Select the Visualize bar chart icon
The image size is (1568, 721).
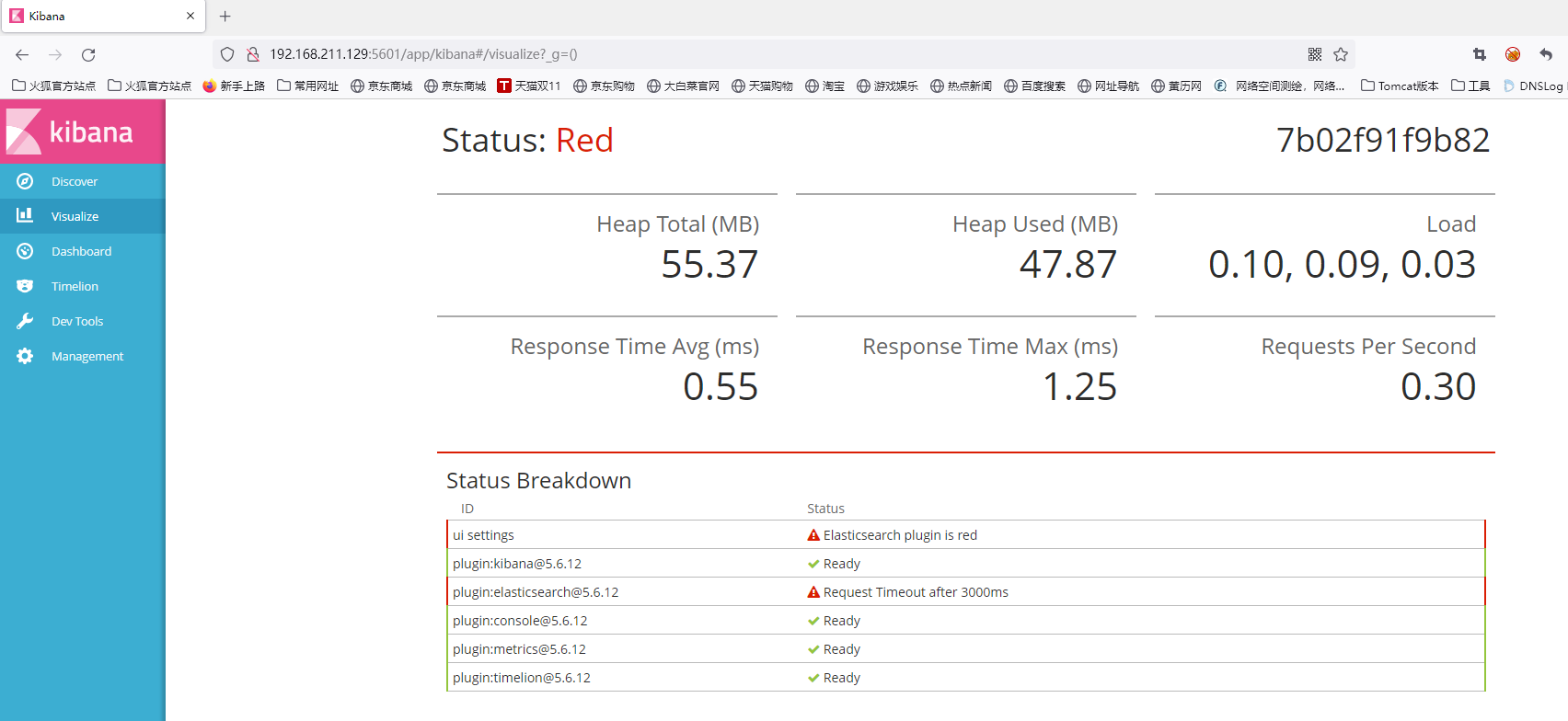[25, 215]
